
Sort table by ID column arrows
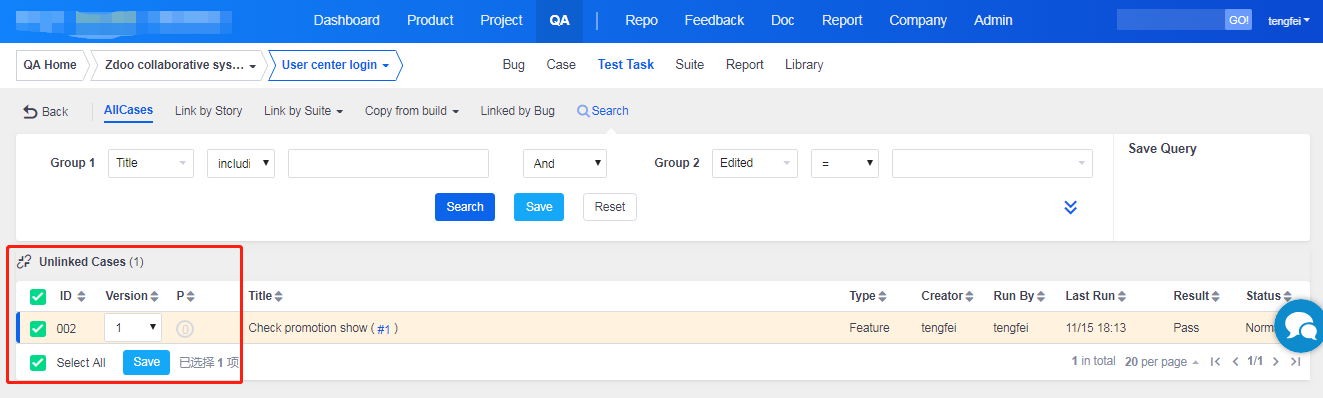(83, 296)
